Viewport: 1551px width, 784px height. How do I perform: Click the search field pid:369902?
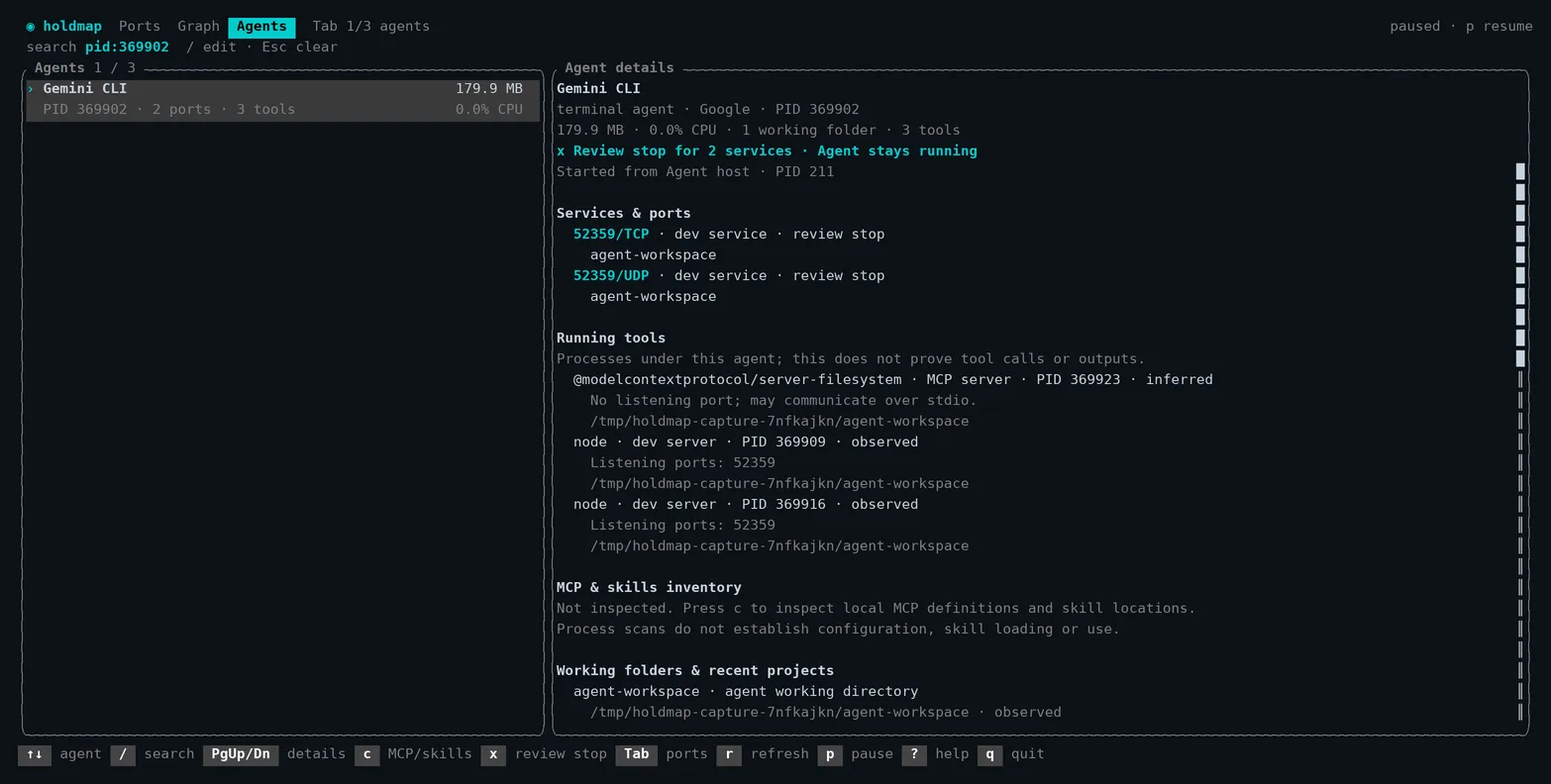coord(127,47)
